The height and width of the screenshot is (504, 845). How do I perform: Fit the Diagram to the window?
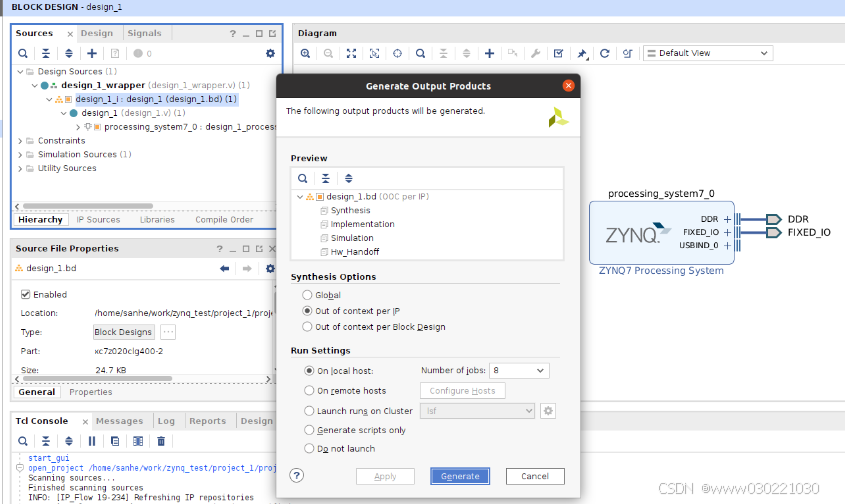pos(351,53)
